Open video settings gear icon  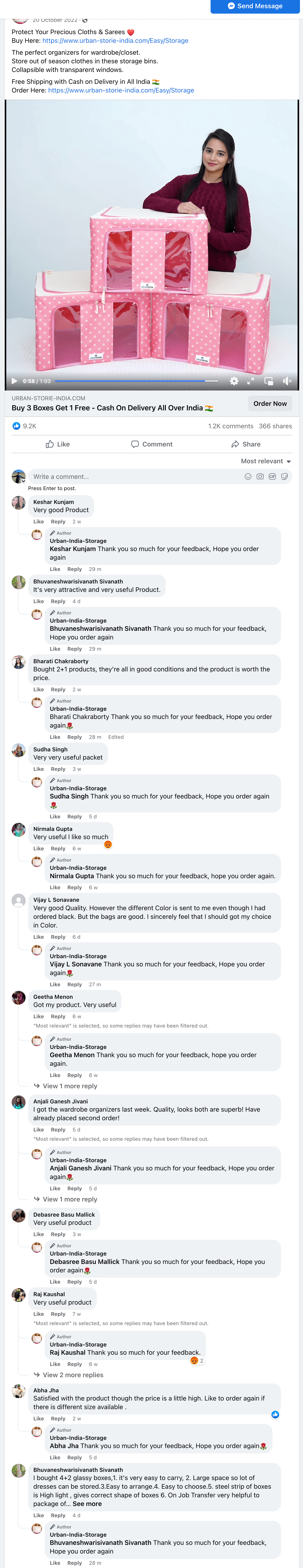click(x=234, y=381)
